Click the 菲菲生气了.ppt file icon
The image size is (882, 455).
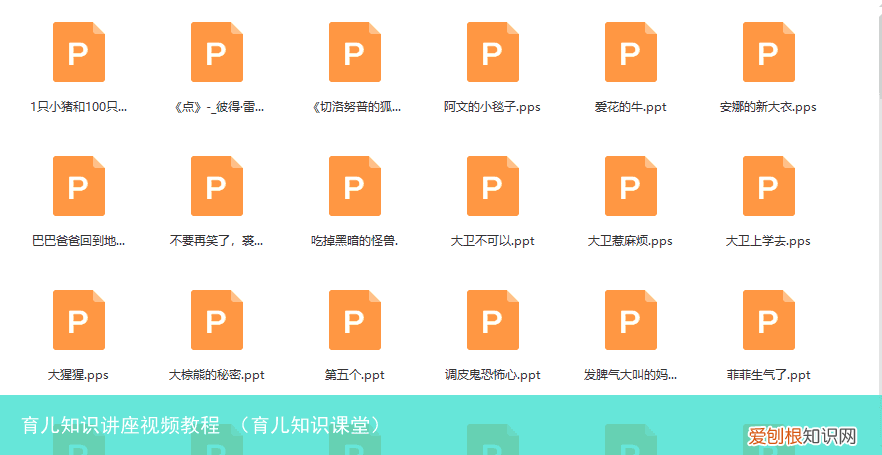pos(769,320)
